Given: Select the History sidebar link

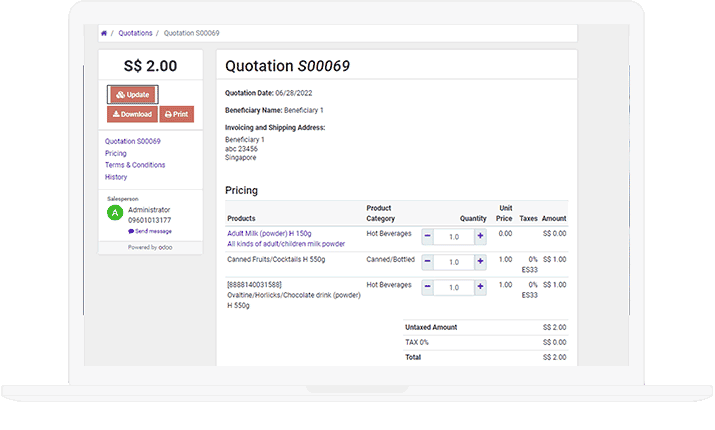Looking at the screenshot, I should point(116,177).
